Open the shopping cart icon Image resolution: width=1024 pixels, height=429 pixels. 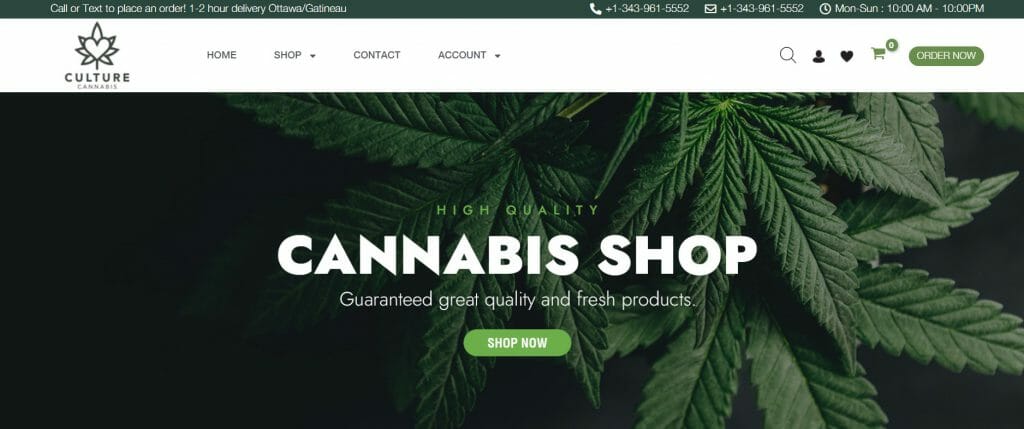click(x=878, y=54)
